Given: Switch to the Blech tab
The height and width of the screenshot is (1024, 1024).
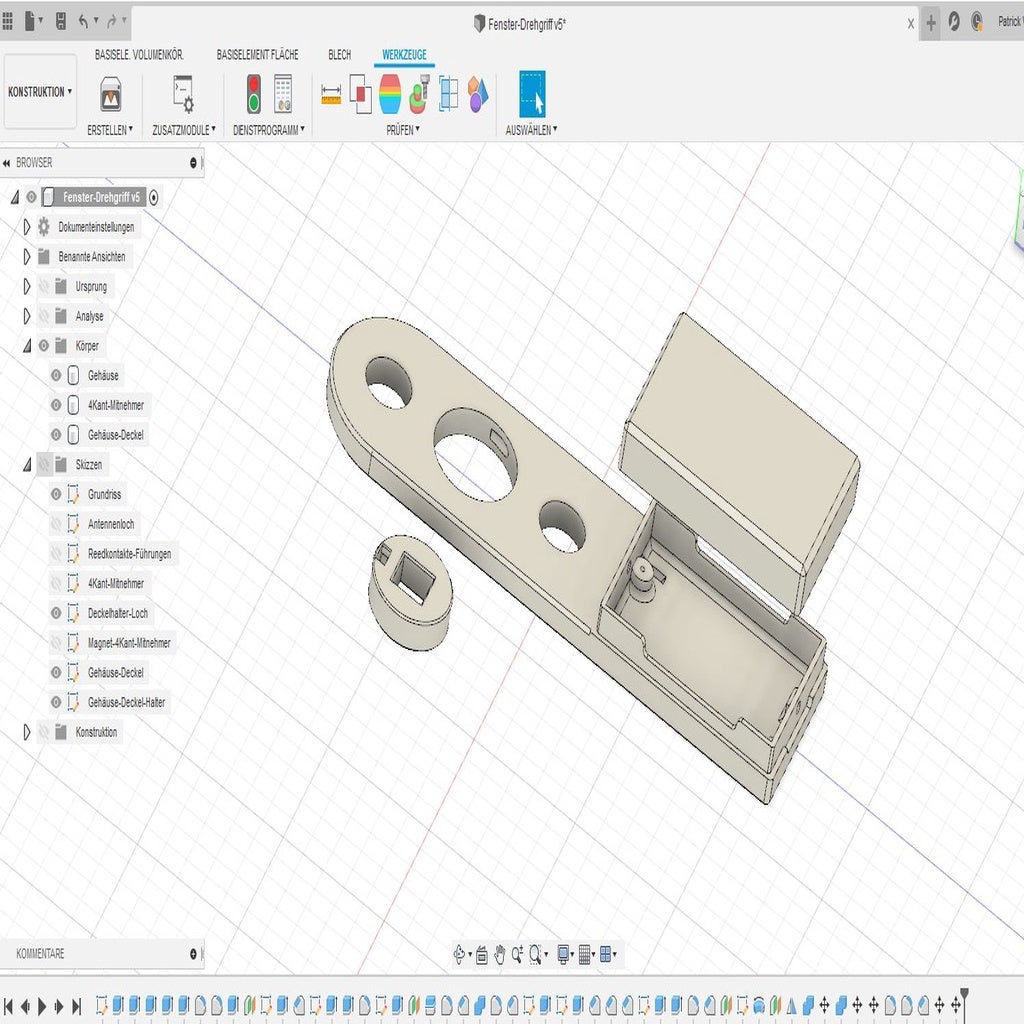Looking at the screenshot, I should (339, 55).
